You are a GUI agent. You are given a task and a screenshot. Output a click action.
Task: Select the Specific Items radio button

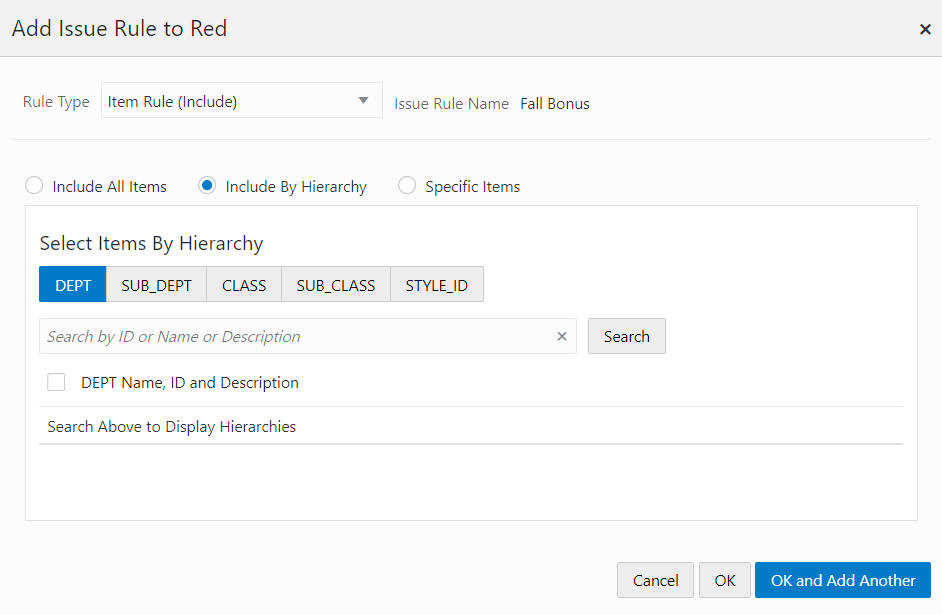407,186
